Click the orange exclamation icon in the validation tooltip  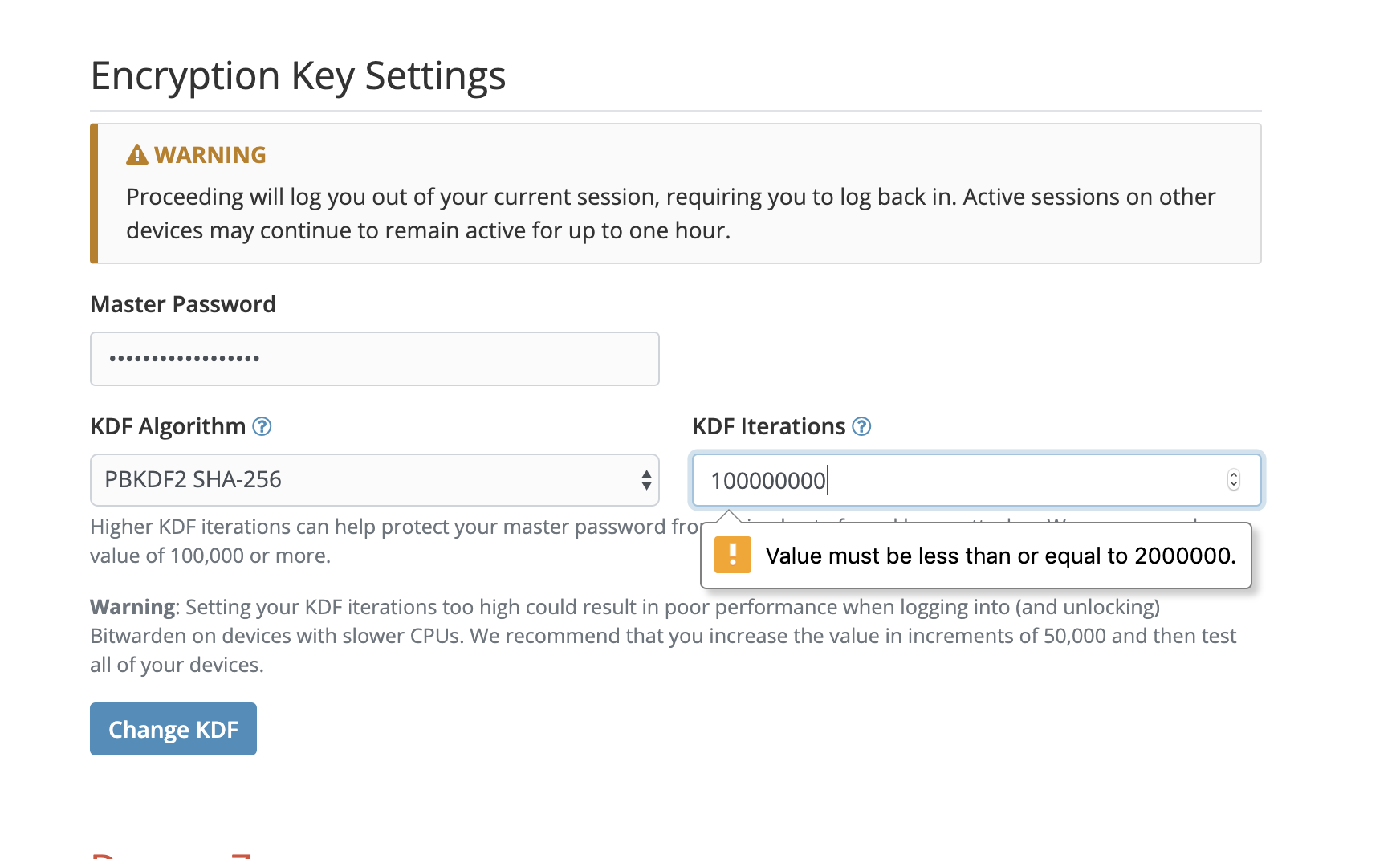point(732,555)
